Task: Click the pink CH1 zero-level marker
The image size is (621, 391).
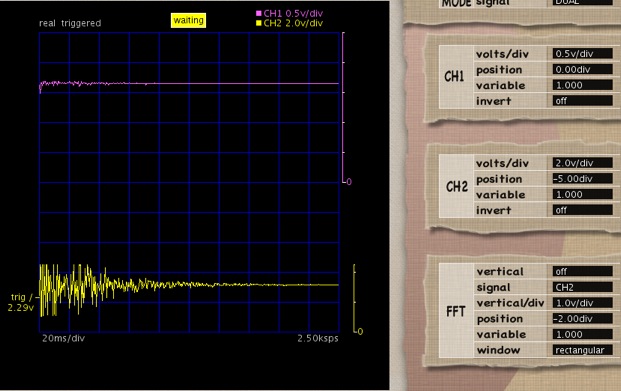Action: [349, 182]
